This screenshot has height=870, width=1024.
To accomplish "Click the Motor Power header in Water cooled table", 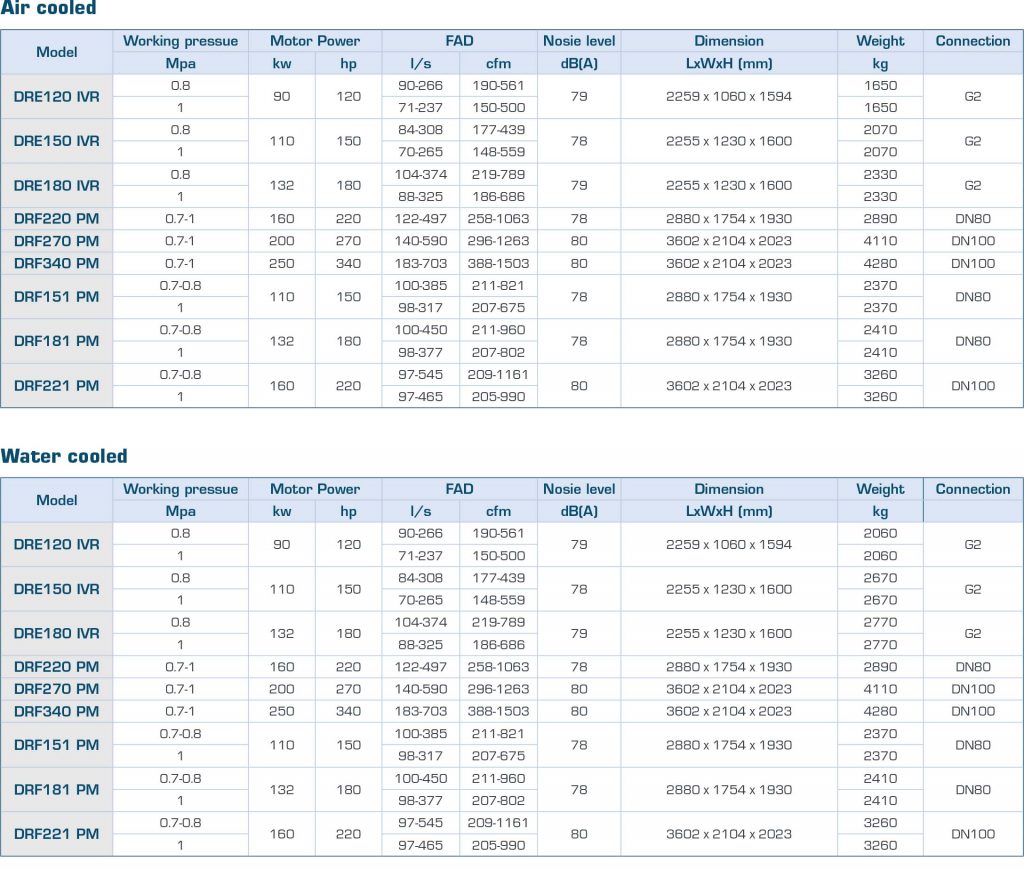I will [315, 489].
